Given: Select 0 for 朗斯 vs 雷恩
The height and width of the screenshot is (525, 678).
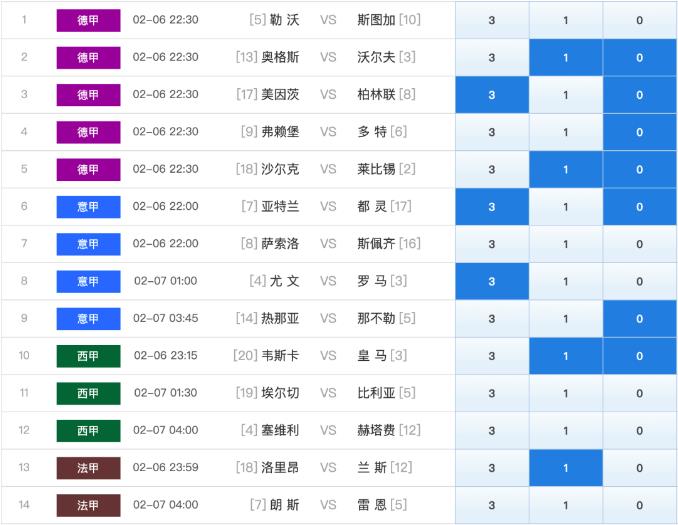Looking at the screenshot, I should tap(640, 505).
